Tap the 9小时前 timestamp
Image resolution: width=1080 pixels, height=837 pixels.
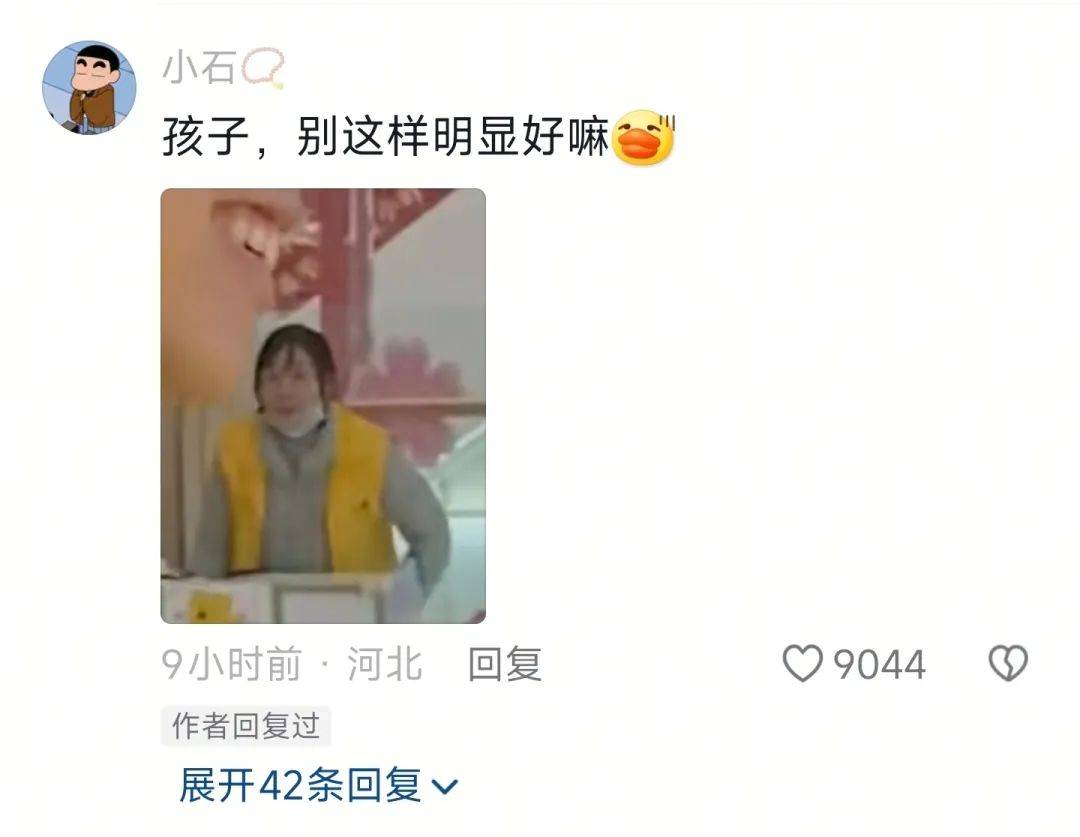[x=232, y=664]
